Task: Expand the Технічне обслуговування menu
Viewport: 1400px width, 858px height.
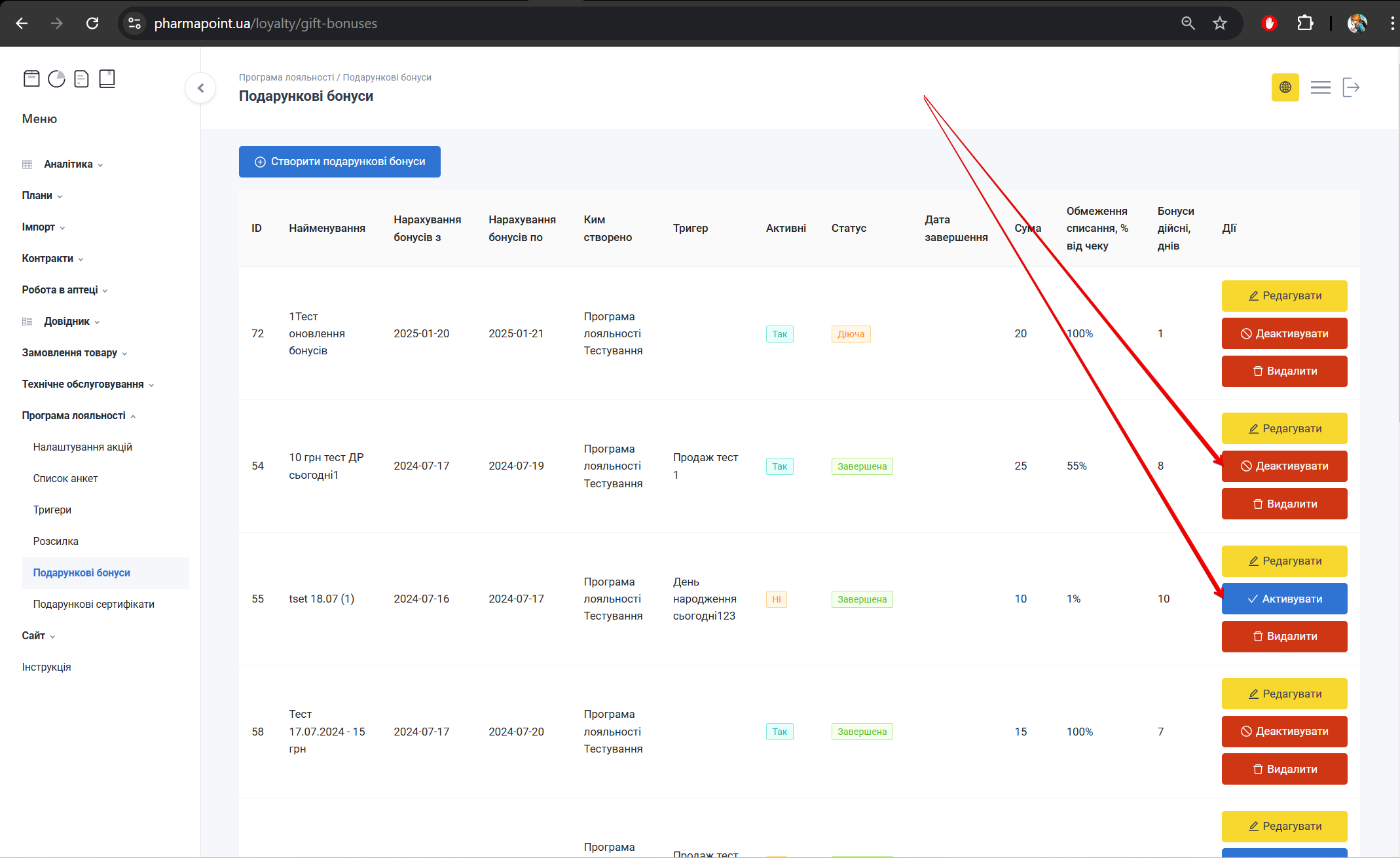Action: click(x=88, y=384)
